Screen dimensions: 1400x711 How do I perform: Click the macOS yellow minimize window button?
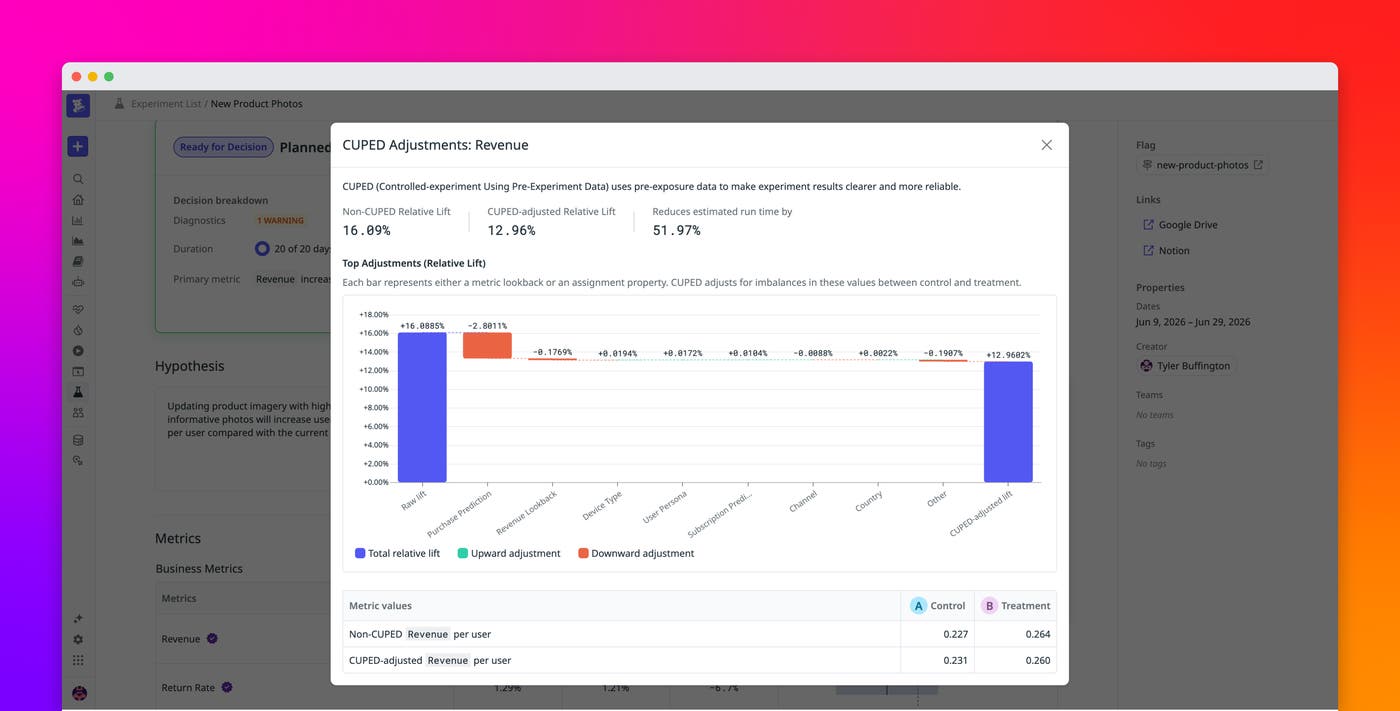coord(93,77)
